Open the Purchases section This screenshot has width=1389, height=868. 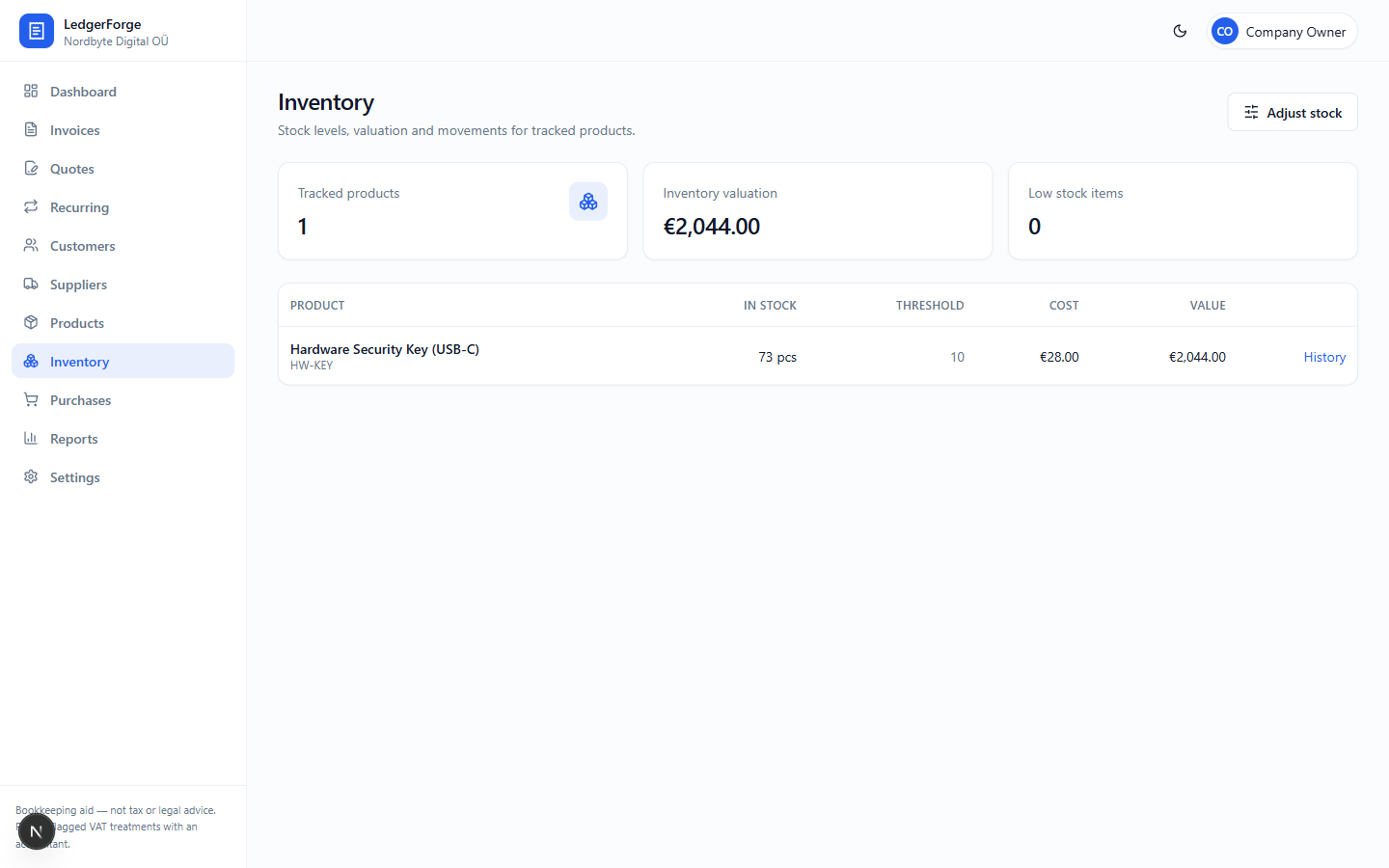123,399
